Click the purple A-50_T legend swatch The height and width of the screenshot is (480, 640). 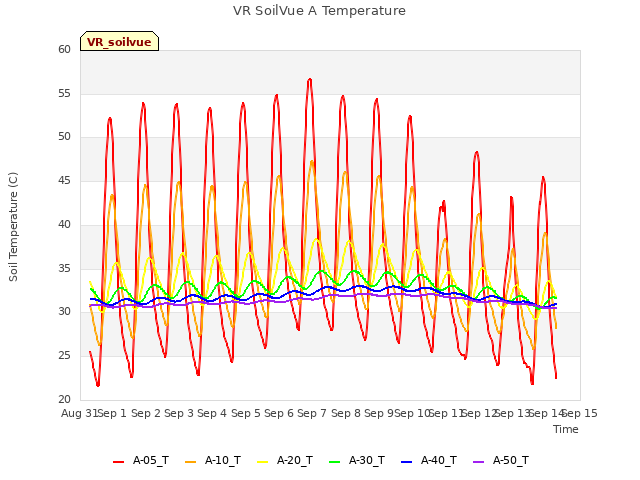coord(478,462)
